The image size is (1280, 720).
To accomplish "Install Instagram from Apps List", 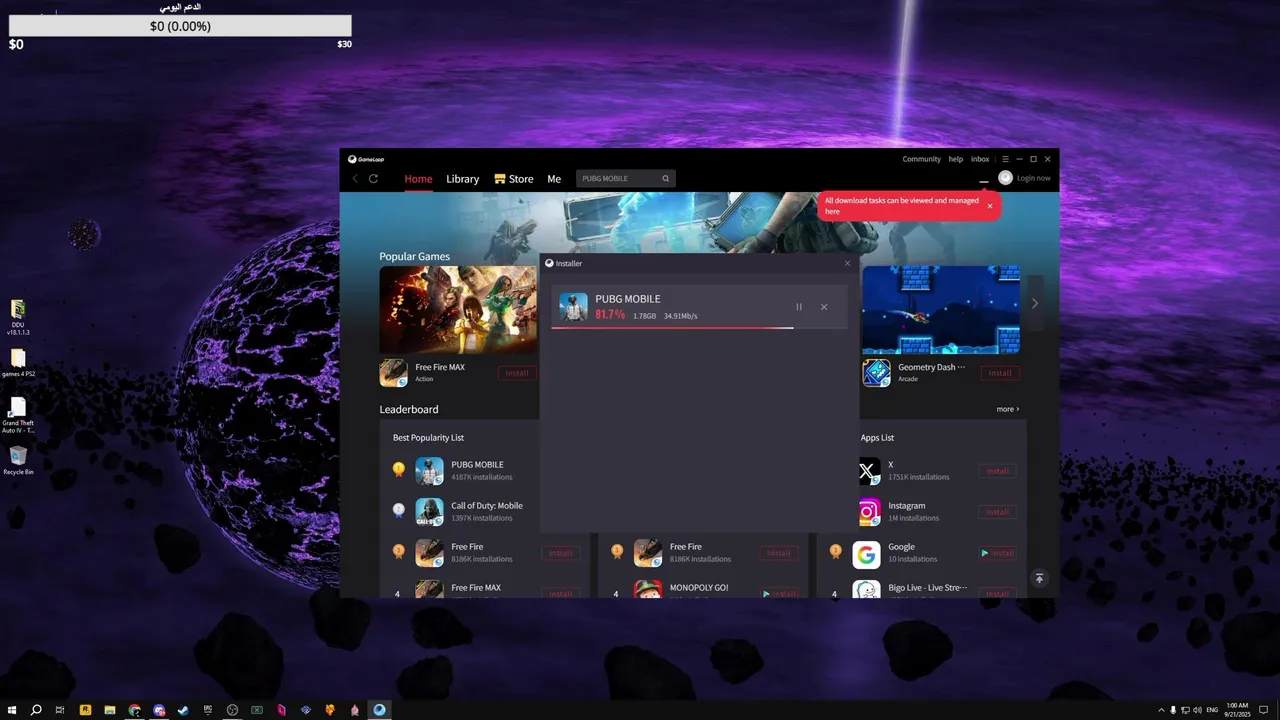I will point(998,512).
